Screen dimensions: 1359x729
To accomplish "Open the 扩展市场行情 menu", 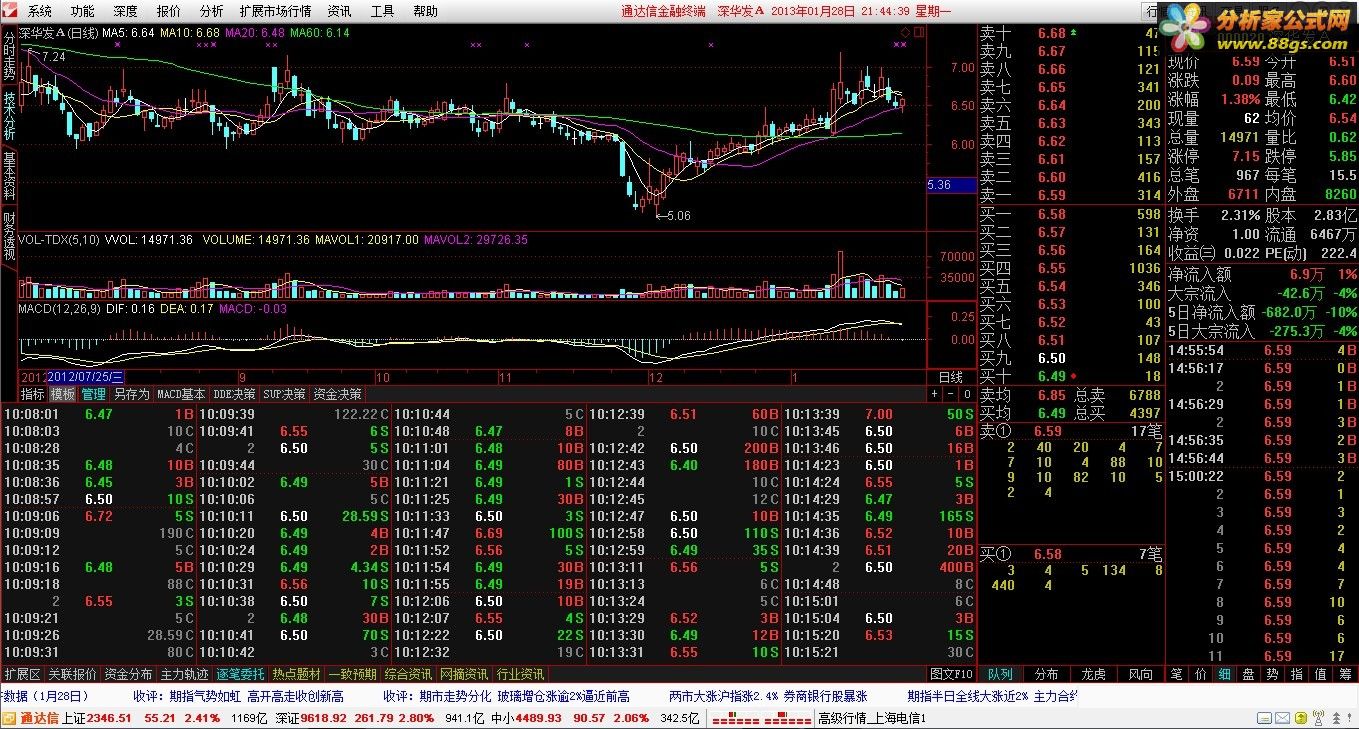I will pyautogui.click(x=275, y=11).
